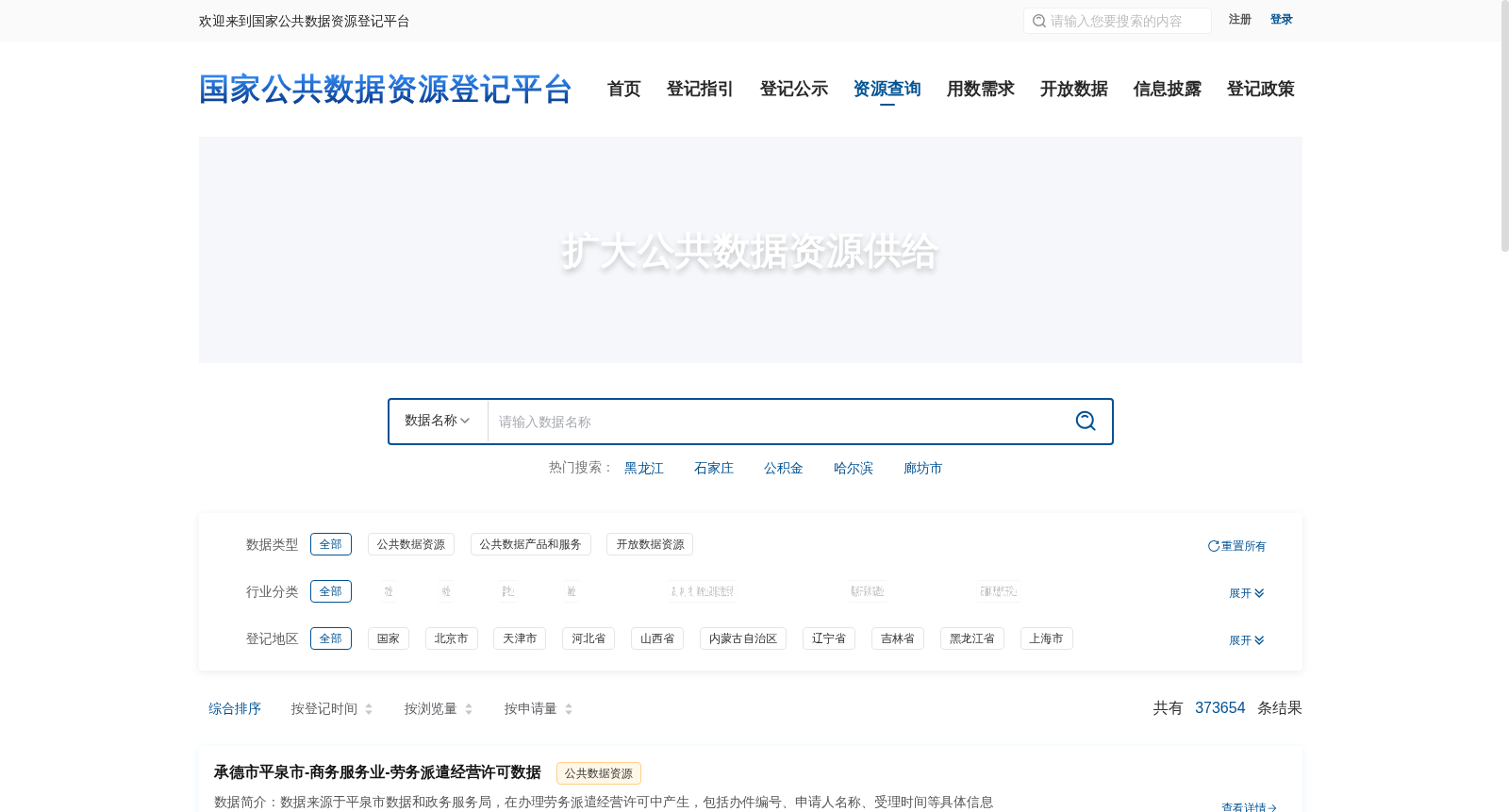Viewport: 1509px width, 812px height.
Task: Choose hot search term 公积金
Action: (x=784, y=468)
